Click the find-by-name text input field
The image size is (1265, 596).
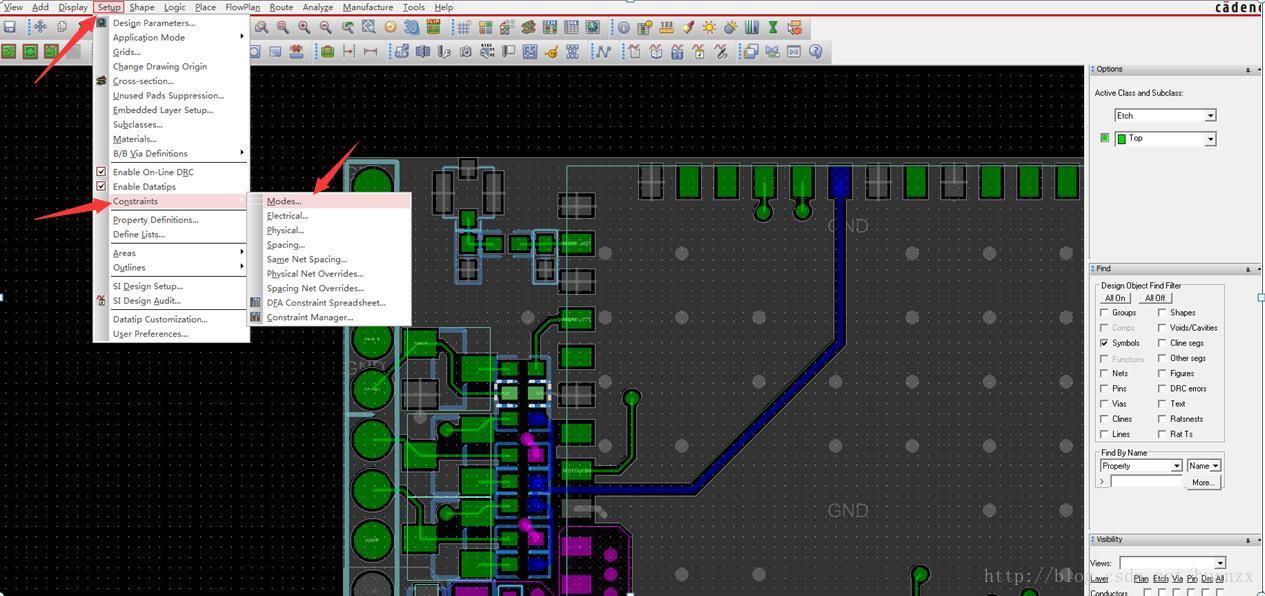(1146, 482)
